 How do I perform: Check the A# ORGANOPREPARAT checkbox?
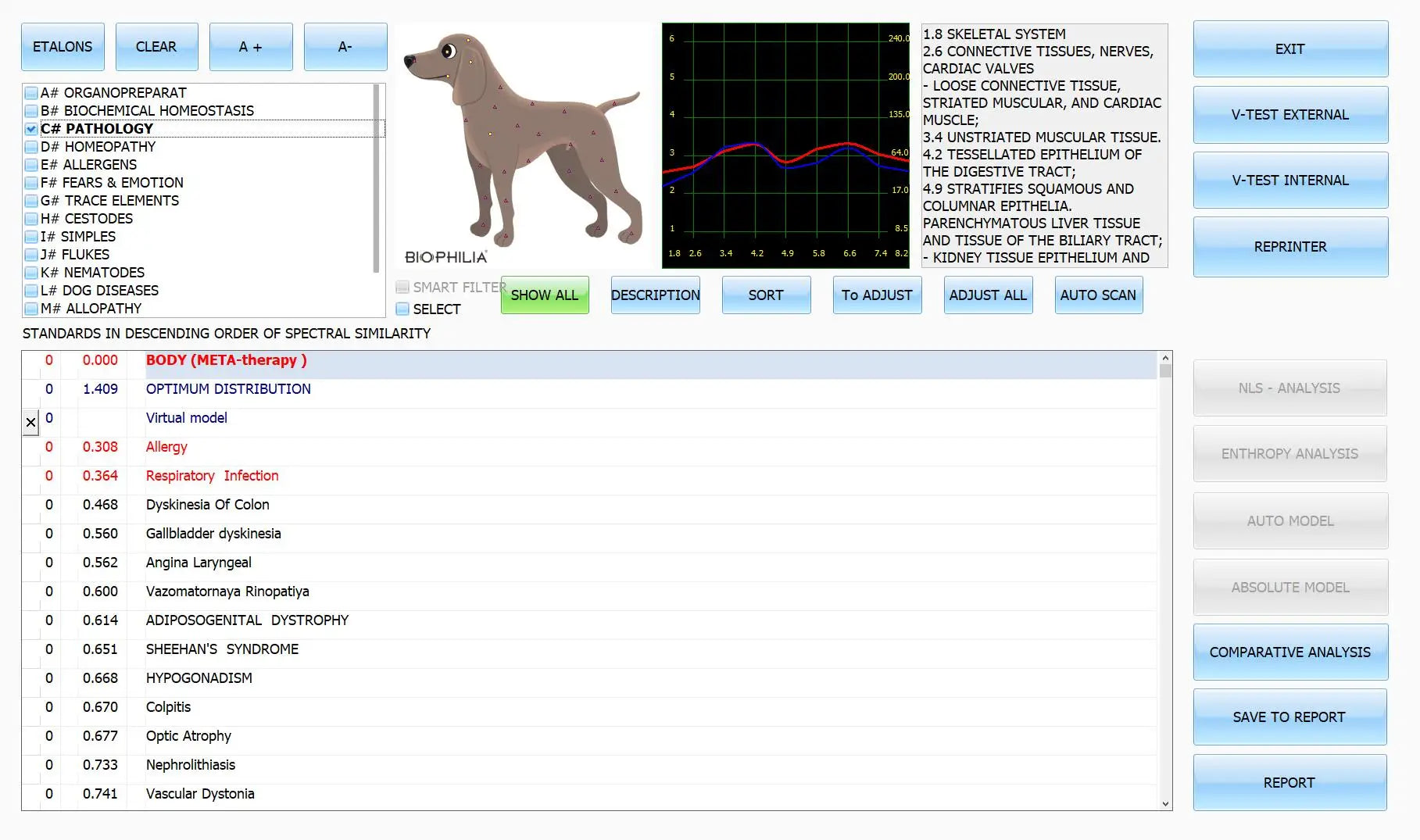click(x=31, y=93)
